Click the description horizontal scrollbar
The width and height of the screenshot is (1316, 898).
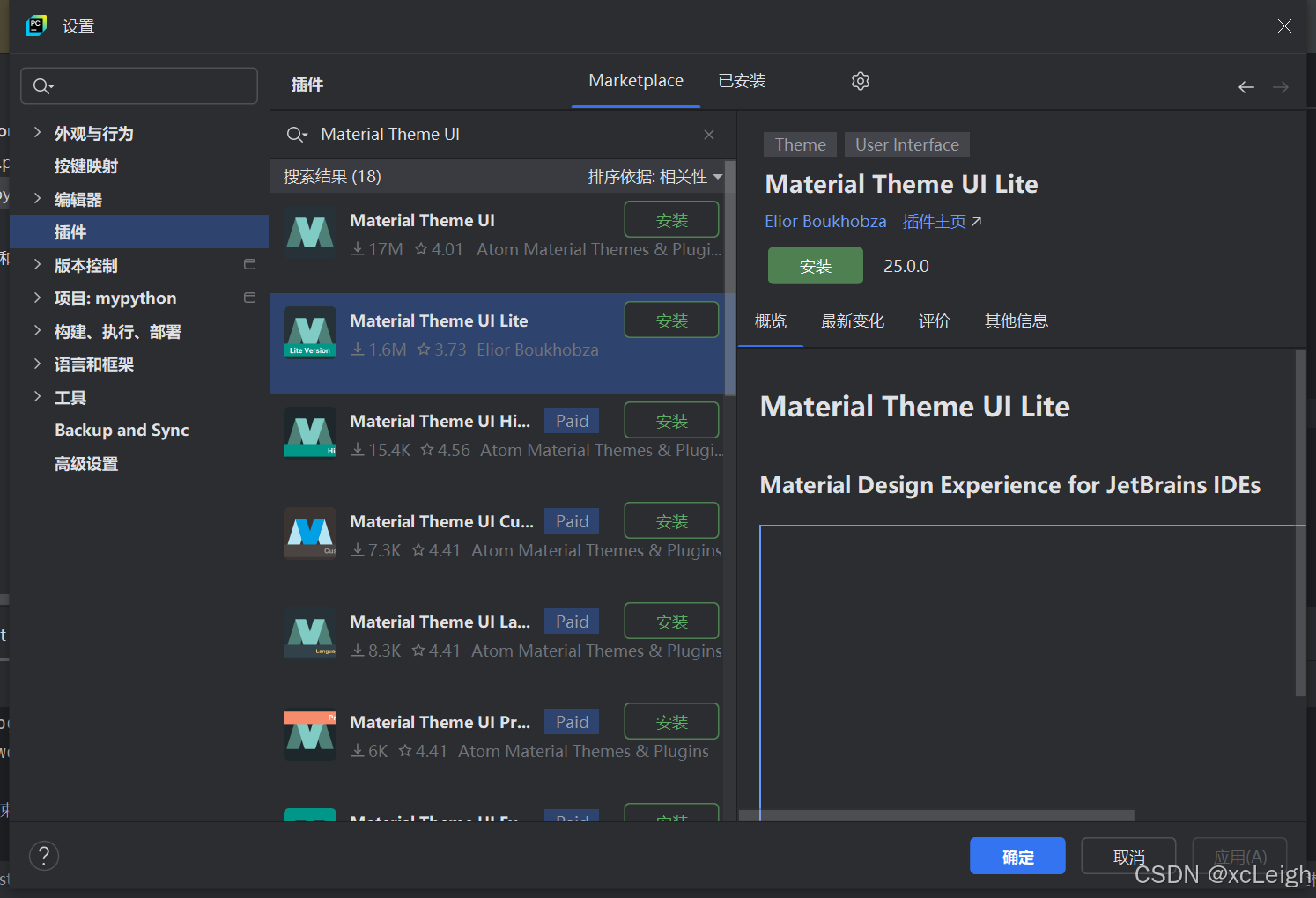(x=936, y=815)
